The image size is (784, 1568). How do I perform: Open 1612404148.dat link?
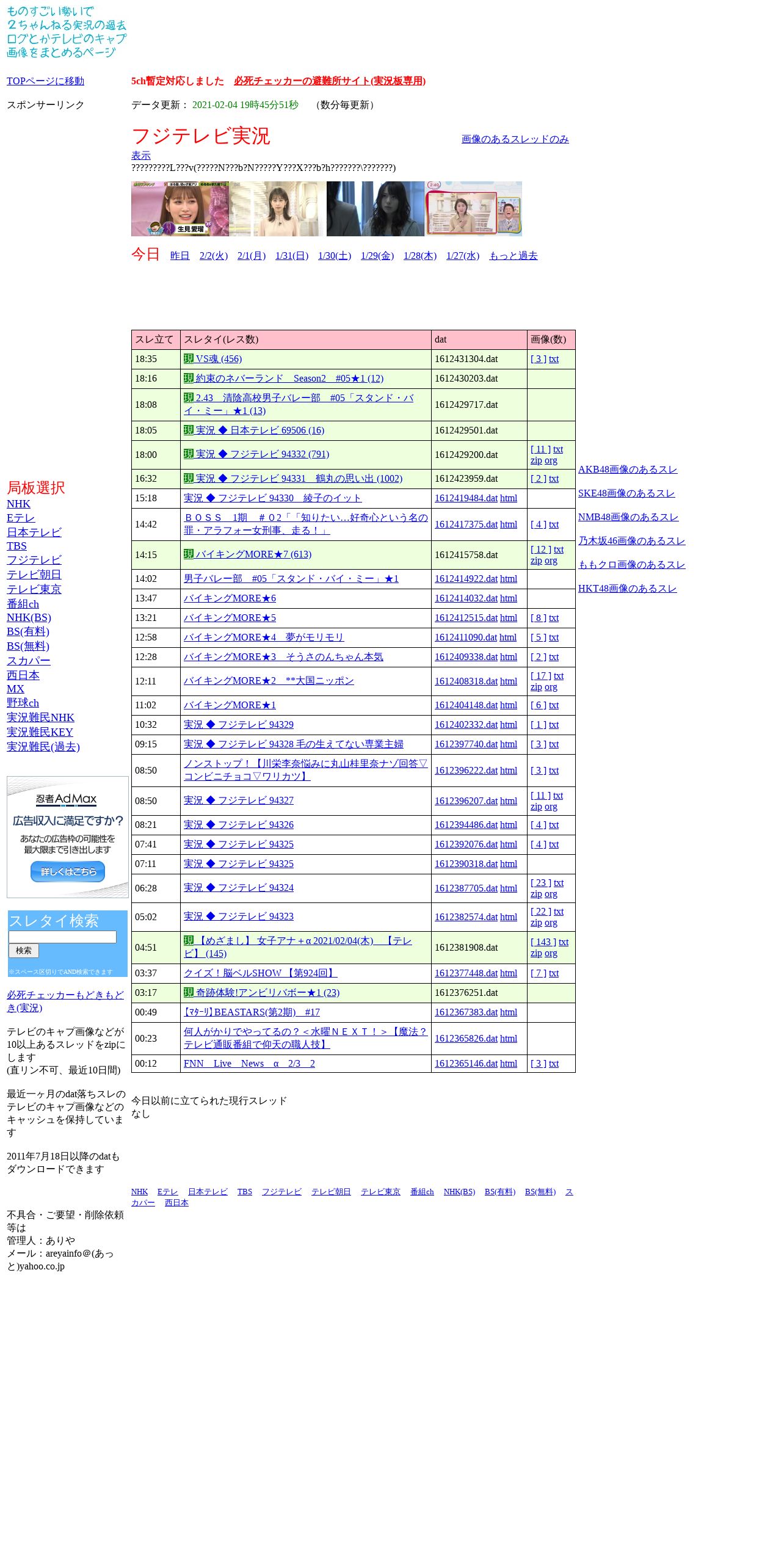(x=466, y=705)
